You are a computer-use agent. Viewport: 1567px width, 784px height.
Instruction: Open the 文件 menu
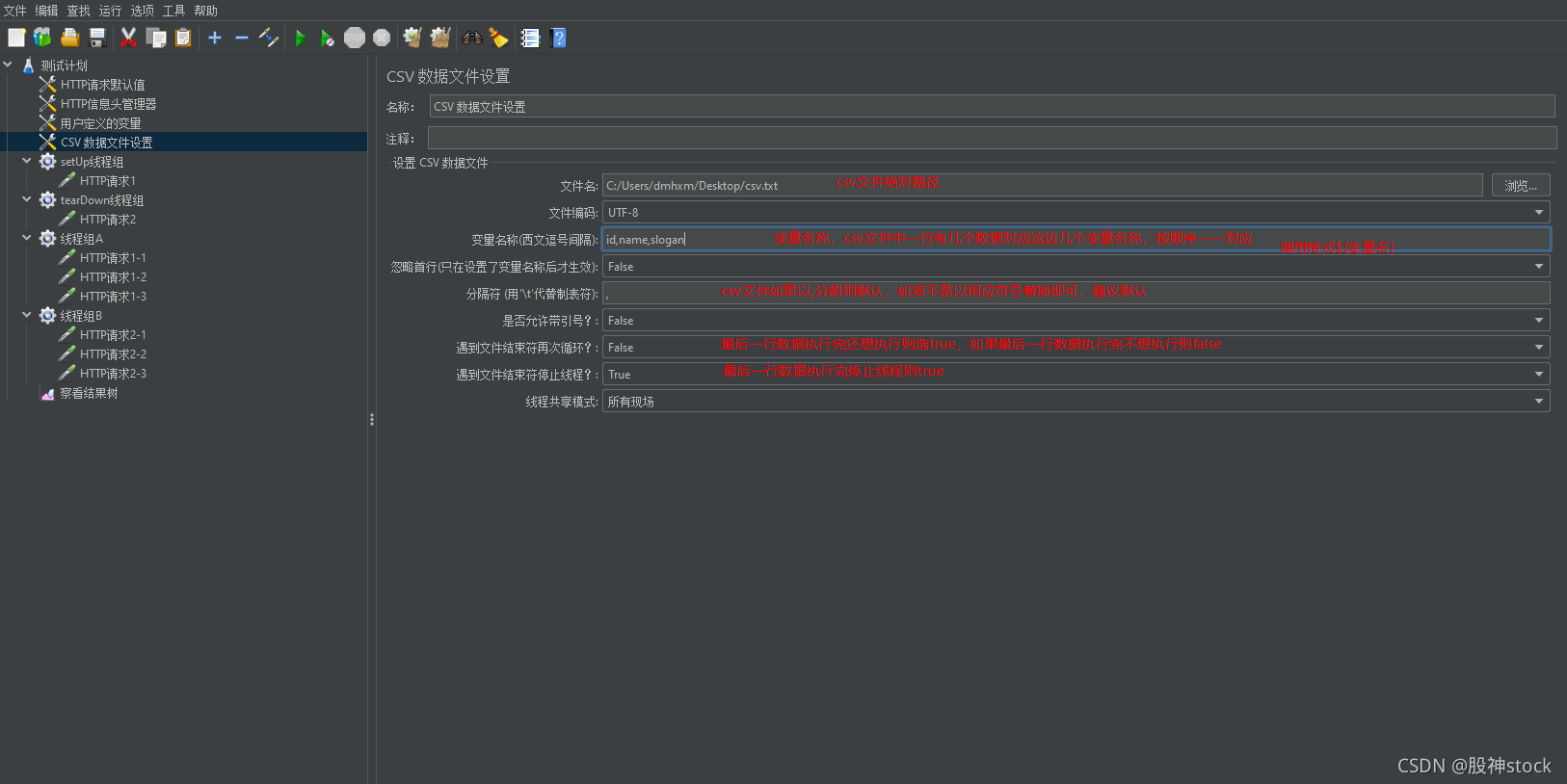click(x=15, y=11)
